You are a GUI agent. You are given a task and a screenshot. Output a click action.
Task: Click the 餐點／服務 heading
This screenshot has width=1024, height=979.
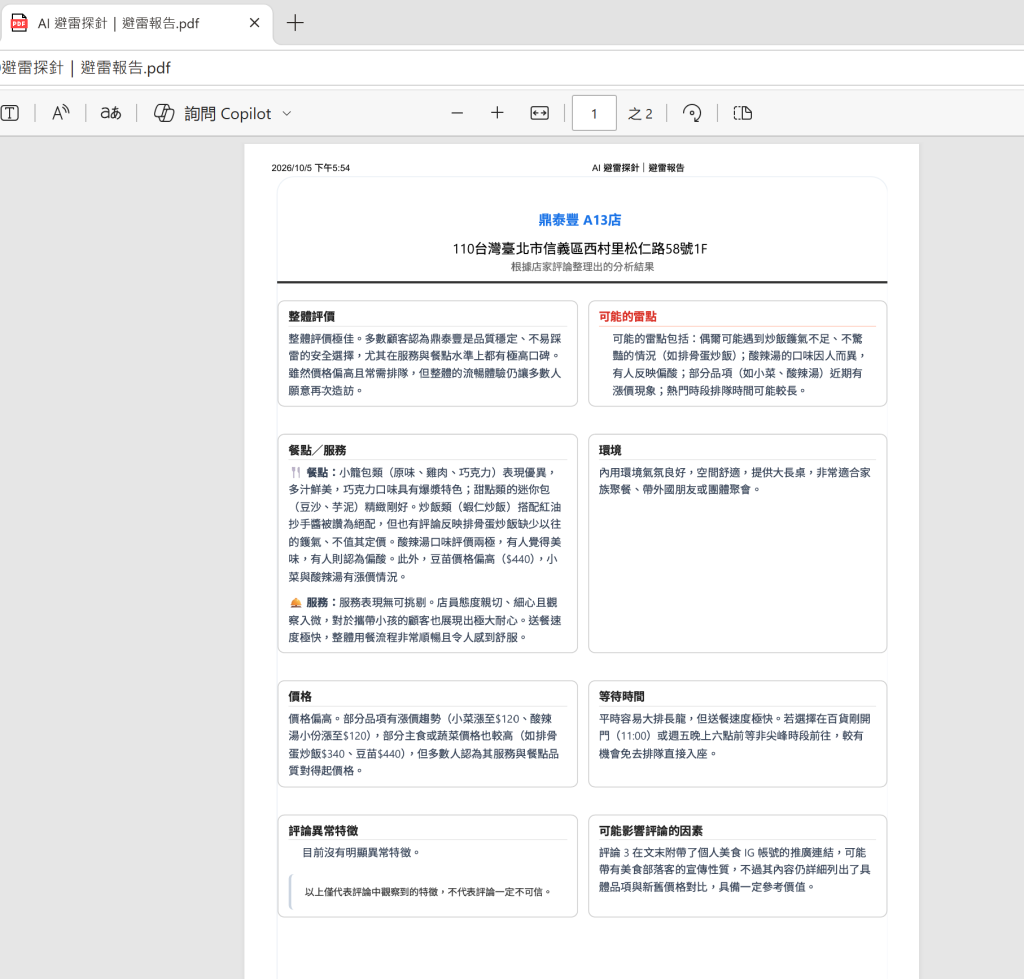coord(317,451)
